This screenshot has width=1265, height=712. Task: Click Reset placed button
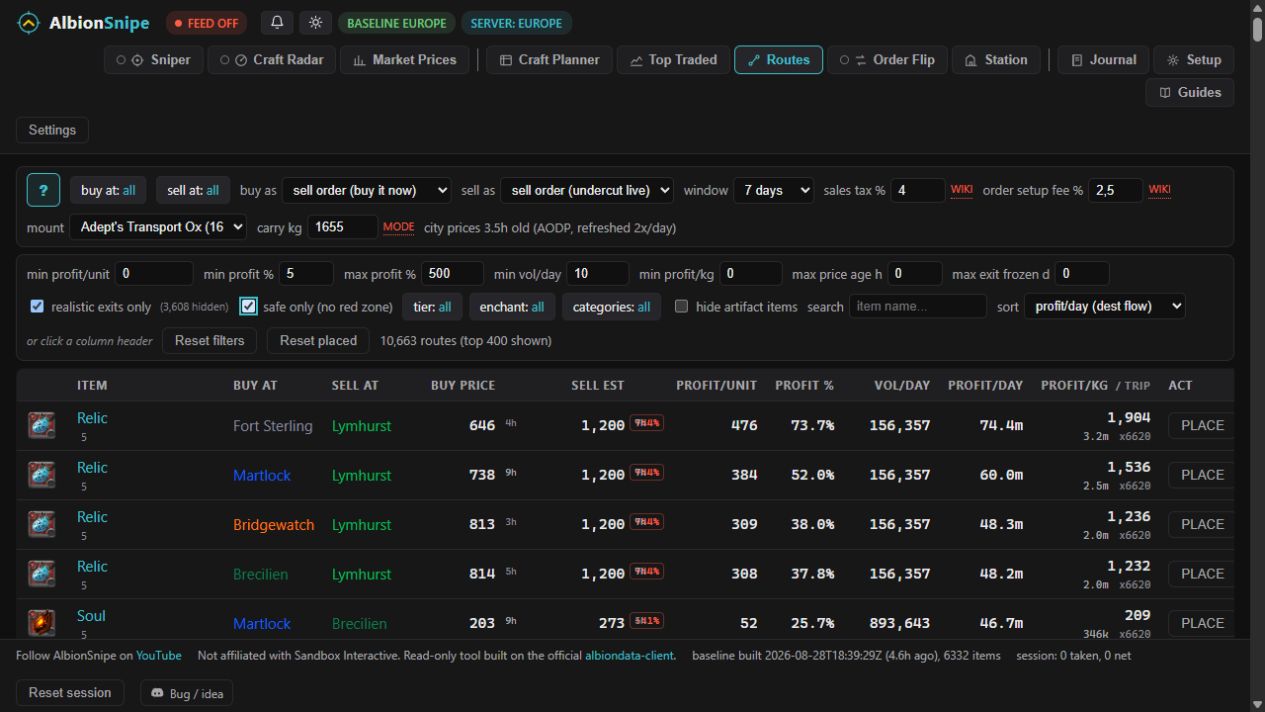pyautogui.click(x=318, y=340)
